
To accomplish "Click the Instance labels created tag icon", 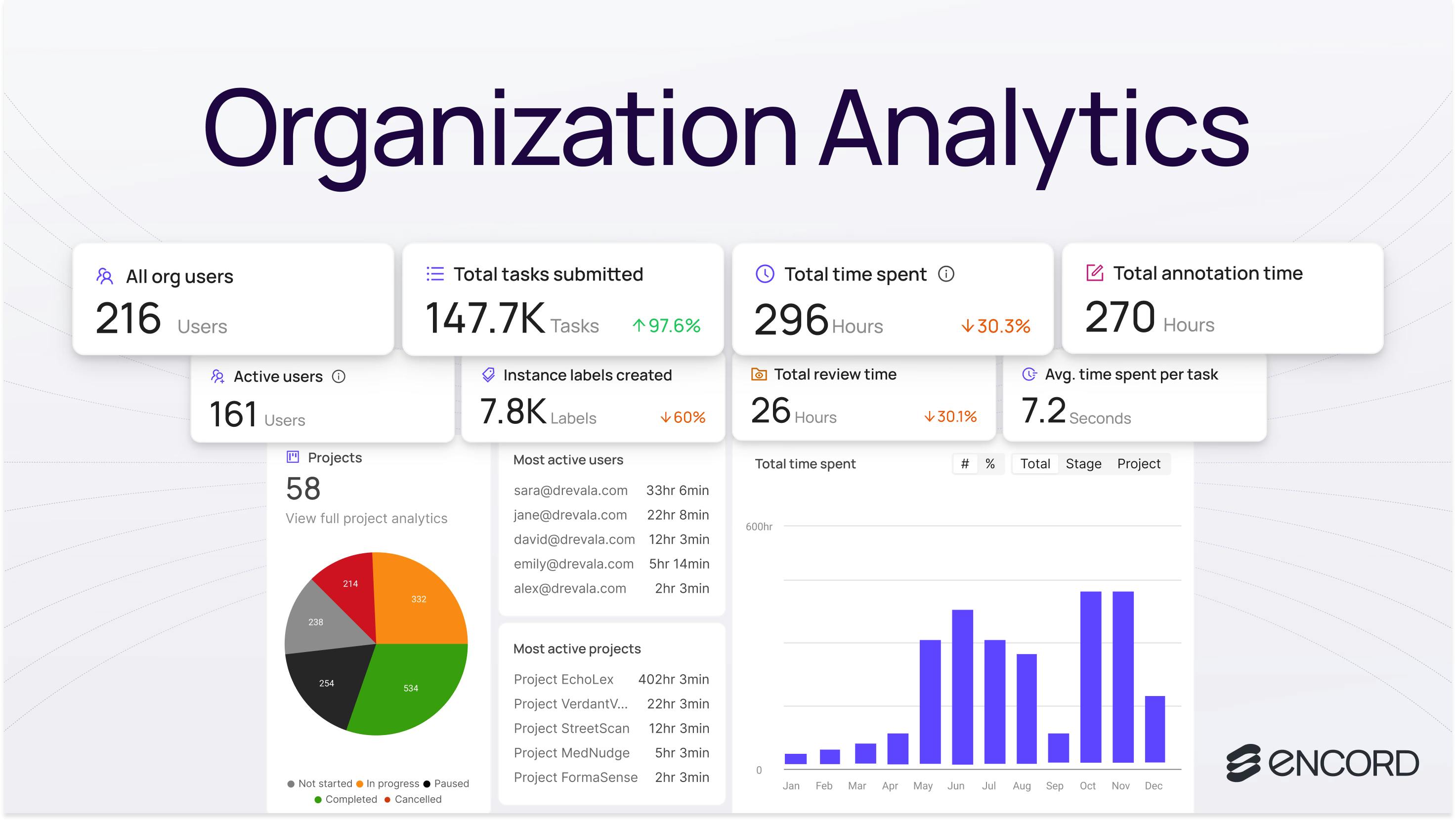I will 488,374.
